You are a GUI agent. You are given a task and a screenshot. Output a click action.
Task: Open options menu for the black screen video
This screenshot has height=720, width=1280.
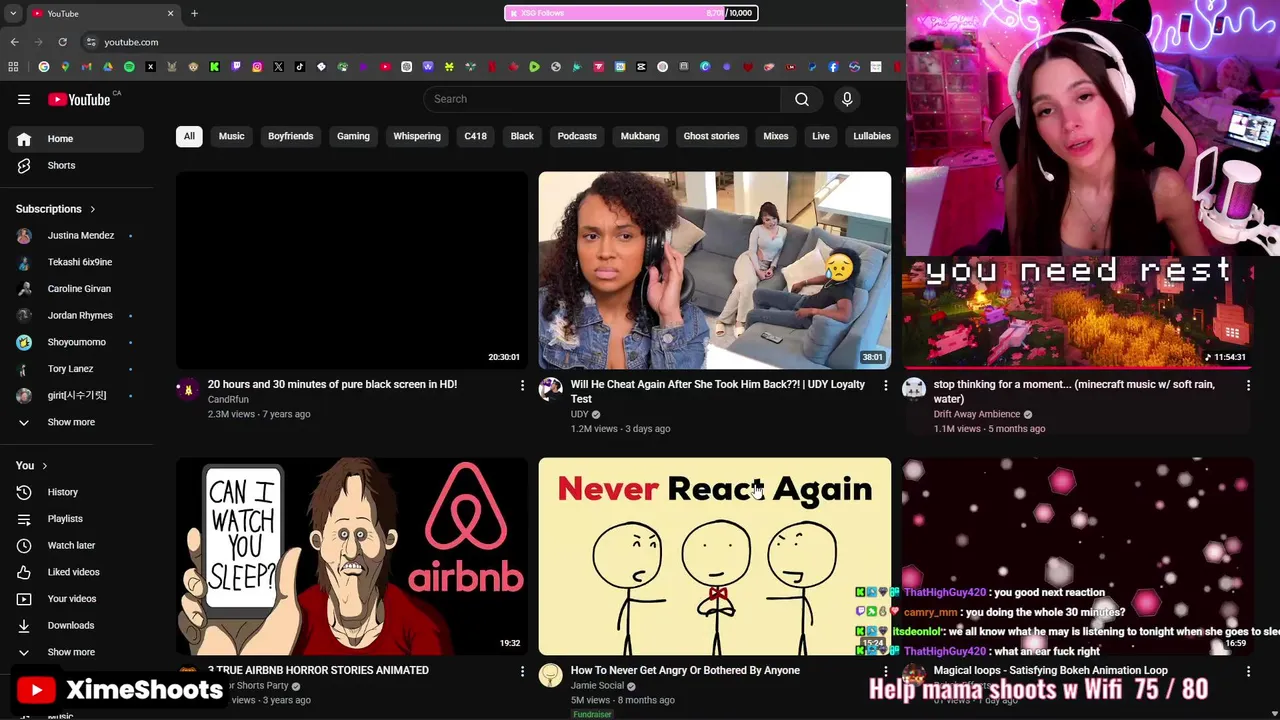(522, 385)
